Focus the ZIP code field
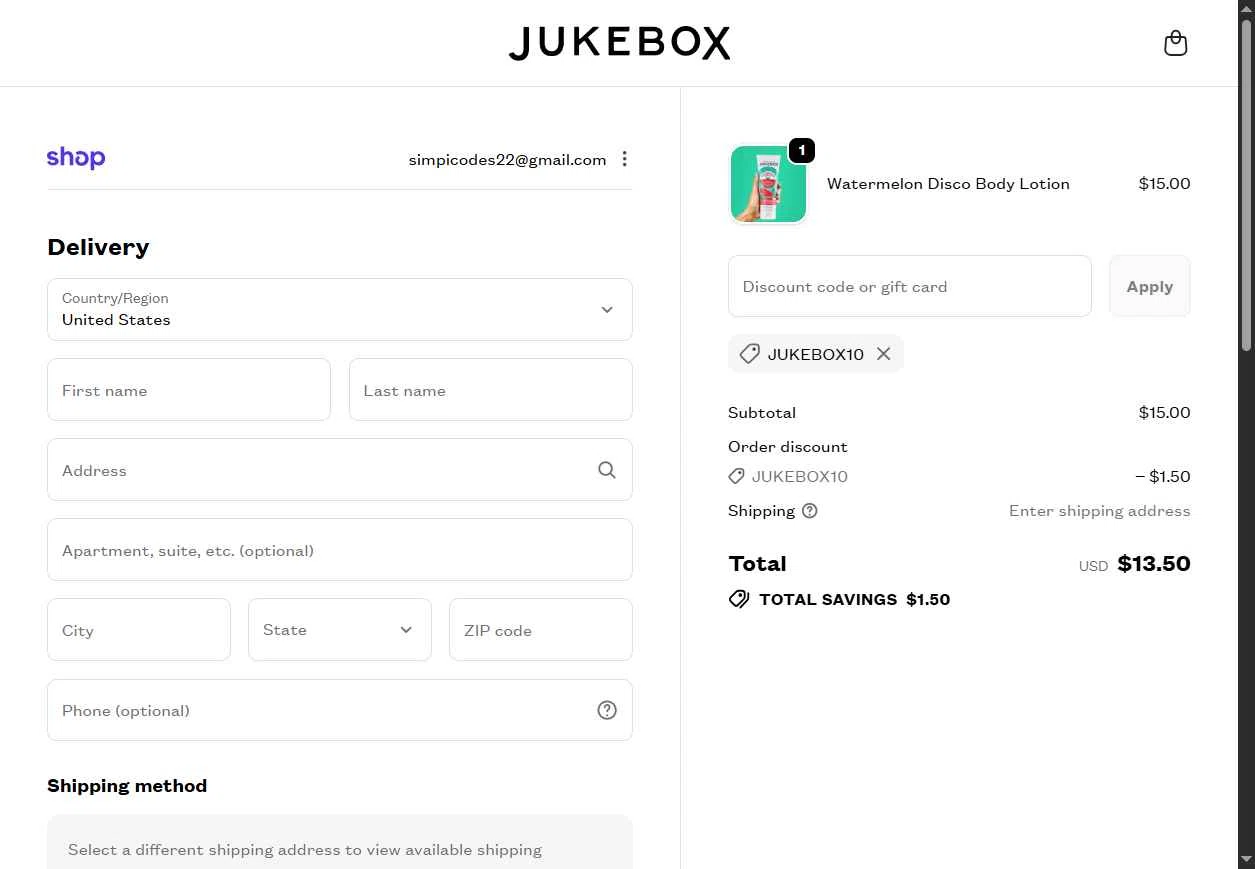The image size is (1255, 869). point(541,630)
